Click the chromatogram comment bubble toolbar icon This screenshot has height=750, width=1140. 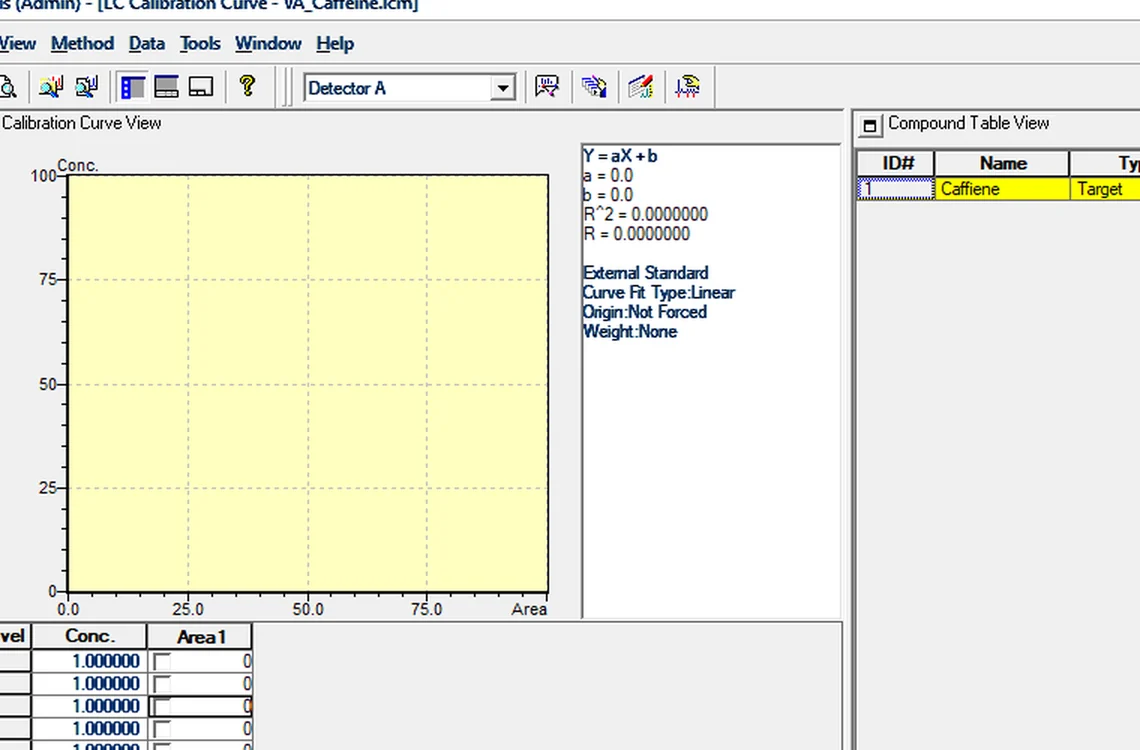click(547, 87)
